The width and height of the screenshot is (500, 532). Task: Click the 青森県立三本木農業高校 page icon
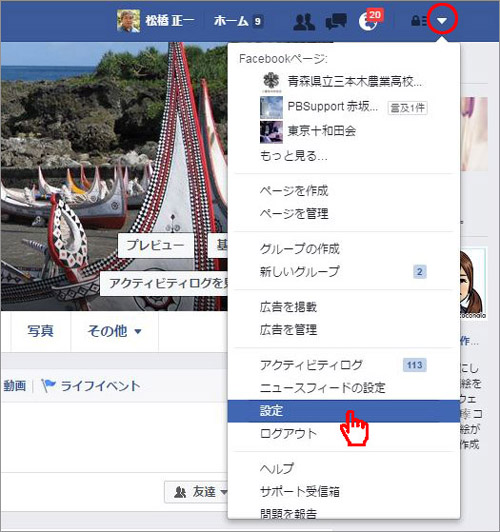pyautogui.click(x=271, y=82)
